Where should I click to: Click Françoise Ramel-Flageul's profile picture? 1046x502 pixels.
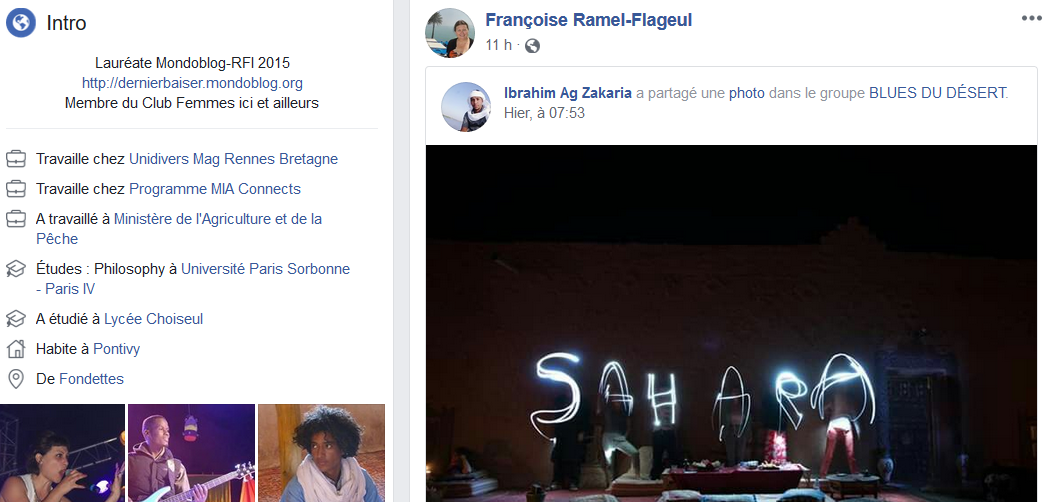(450, 33)
